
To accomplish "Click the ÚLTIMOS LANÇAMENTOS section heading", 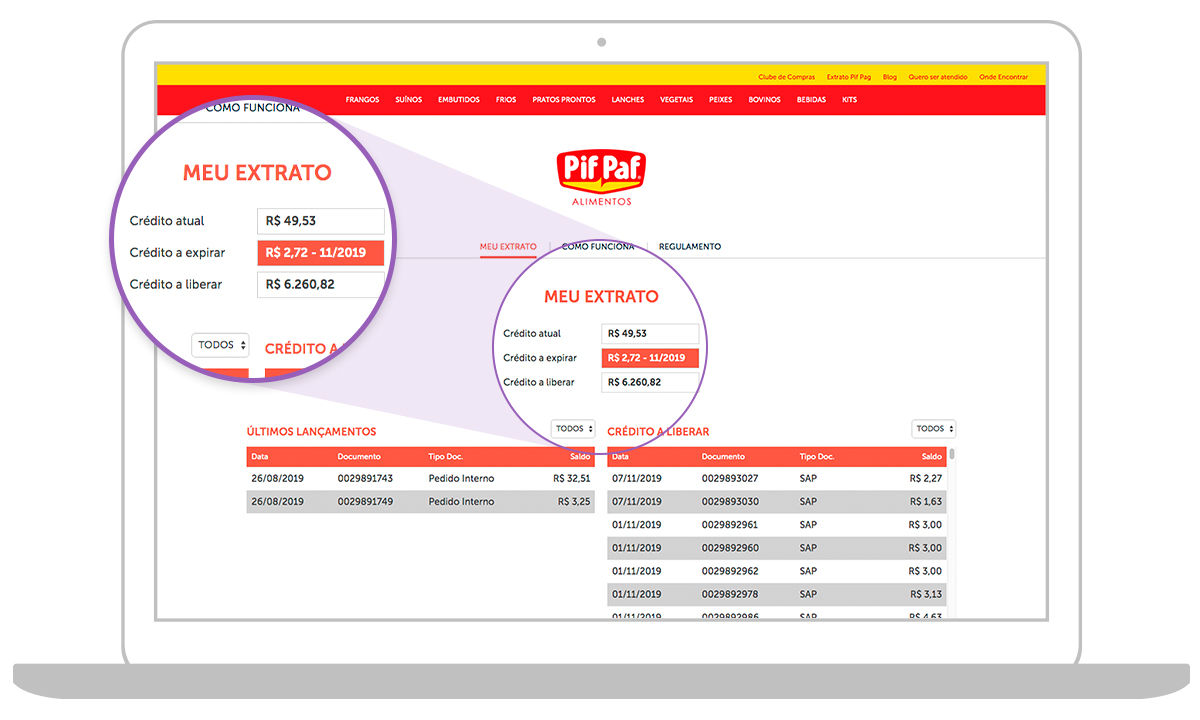I will [311, 432].
